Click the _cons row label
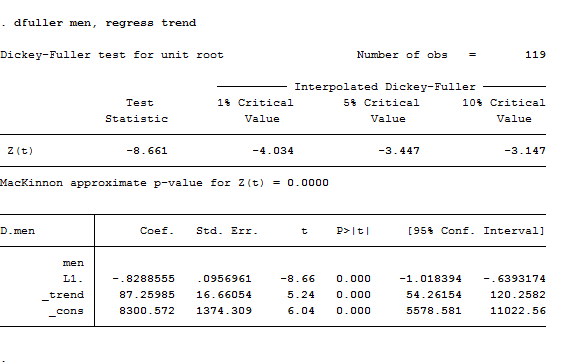The image size is (584, 364). (x=66, y=311)
